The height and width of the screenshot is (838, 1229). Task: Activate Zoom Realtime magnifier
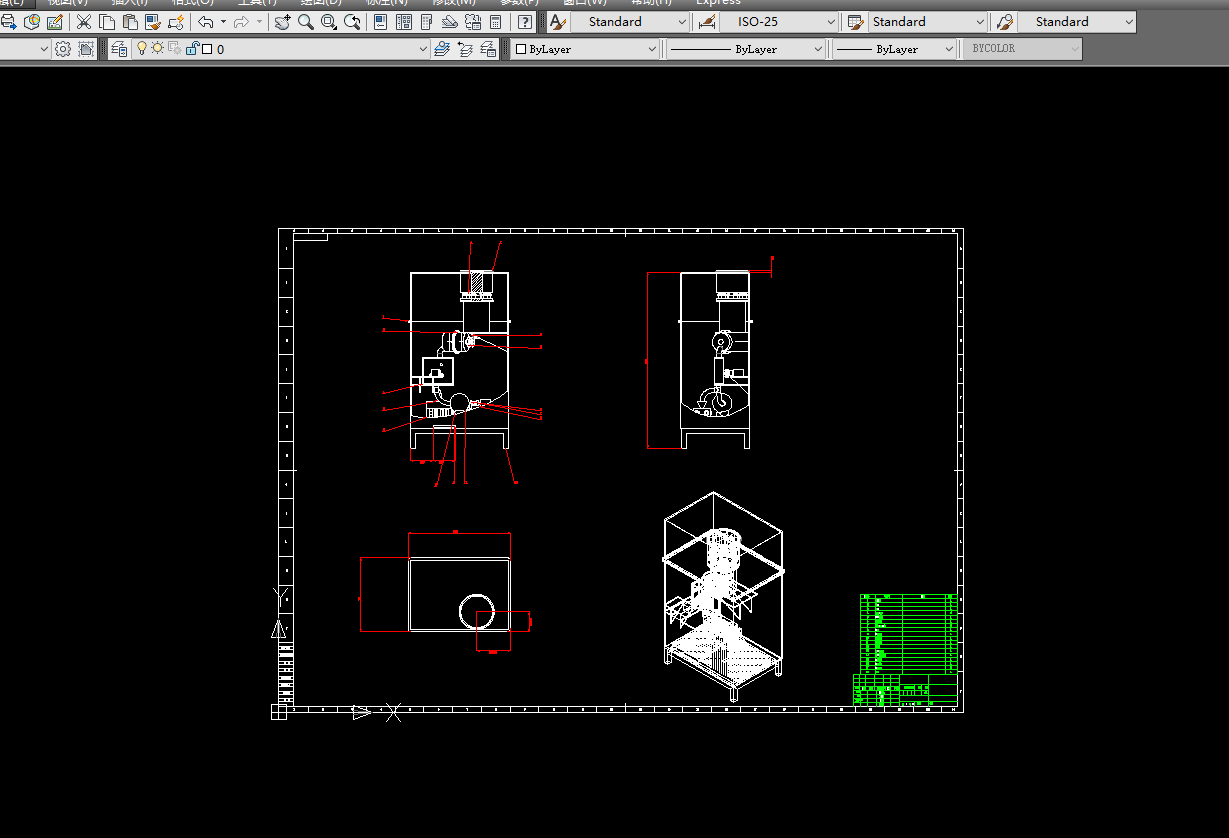point(305,22)
